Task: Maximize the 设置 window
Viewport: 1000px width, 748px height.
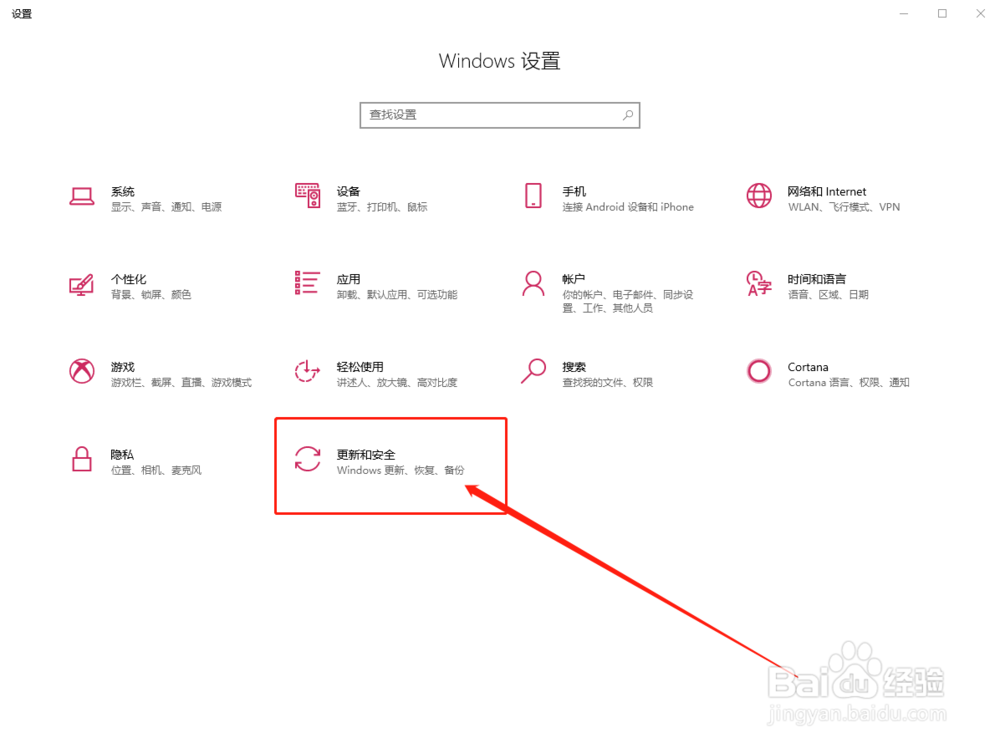Action: pyautogui.click(x=942, y=13)
